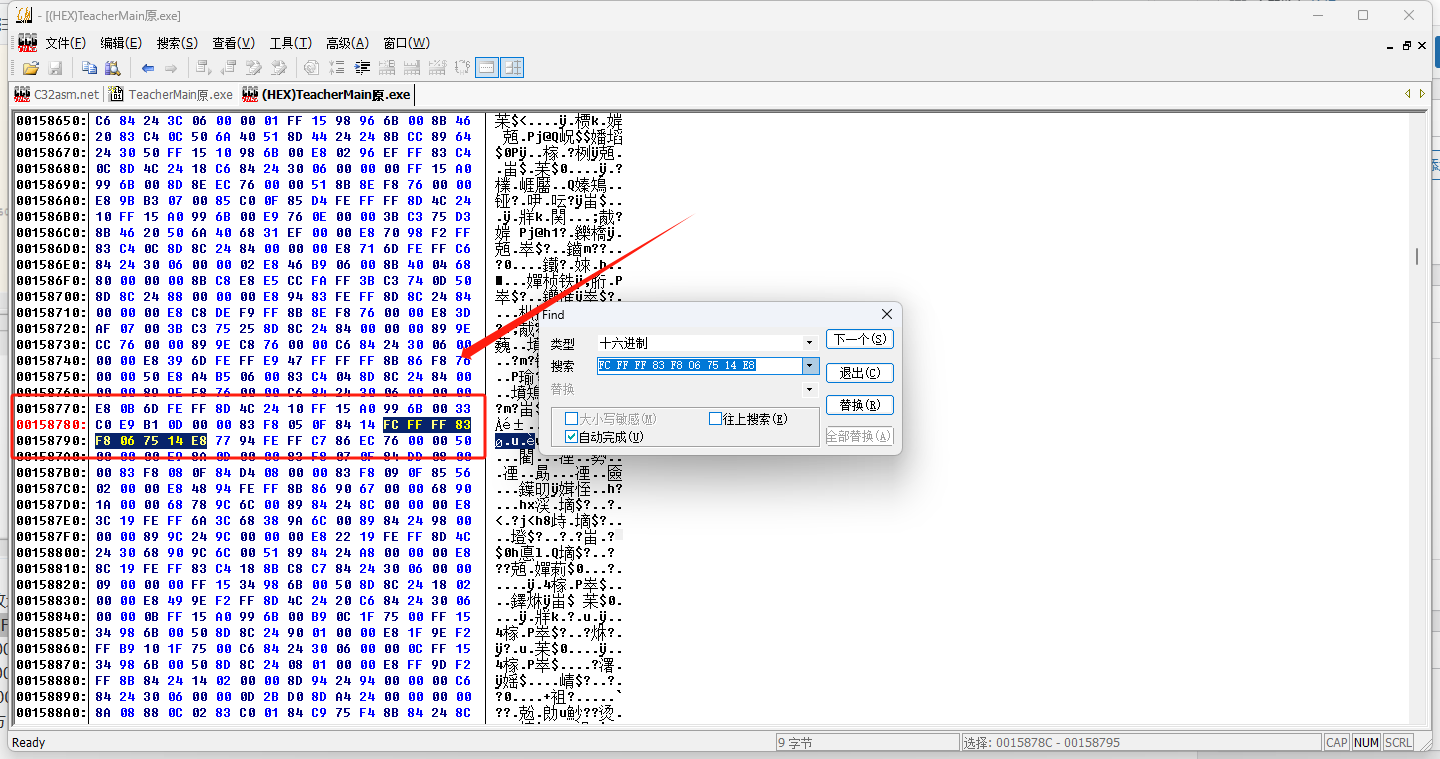The width and height of the screenshot is (1440, 759).
Task: Click the highlighted single-pane view icon
Action: (x=486, y=68)
